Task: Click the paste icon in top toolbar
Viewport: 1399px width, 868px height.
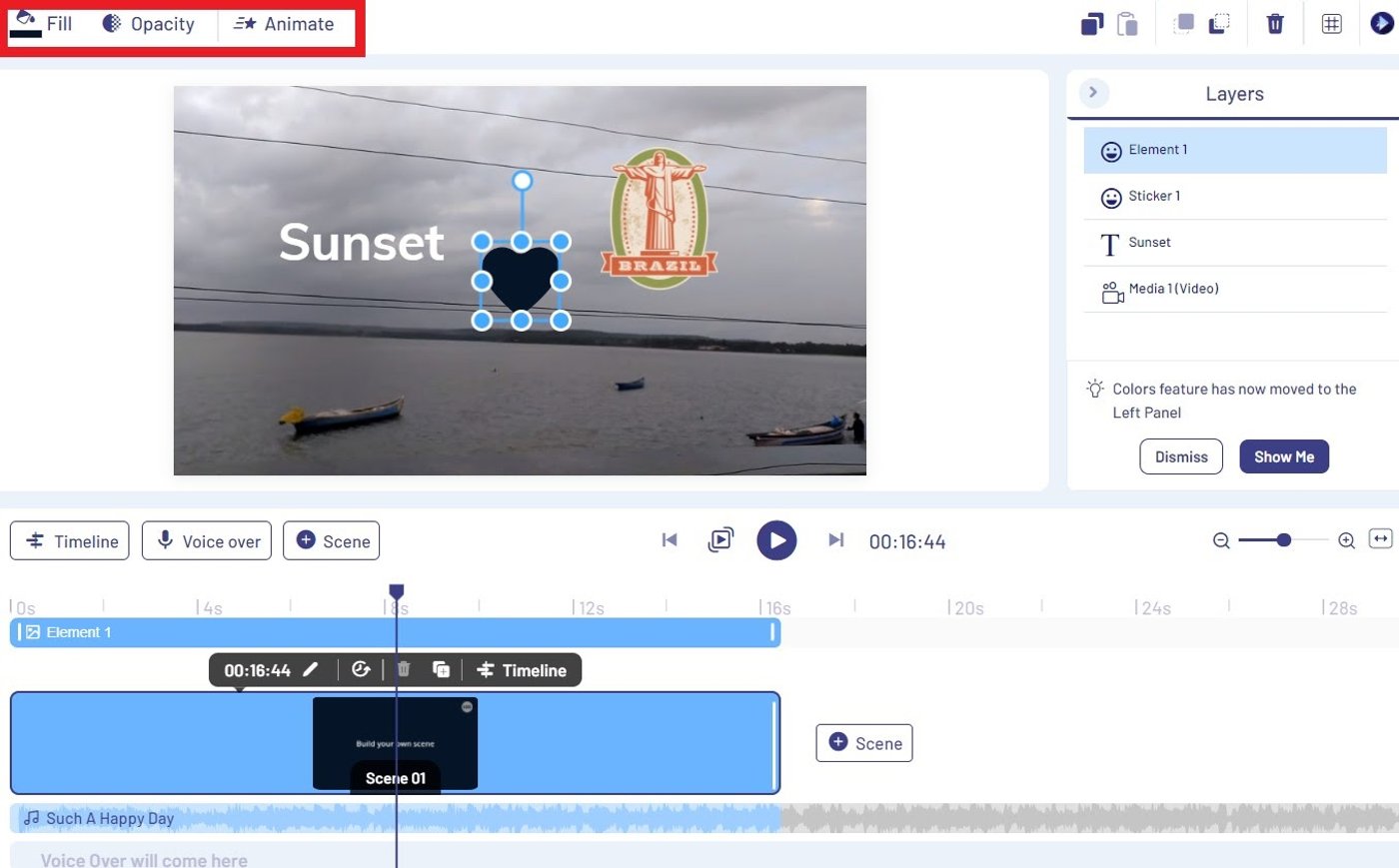Action: 1128,23
